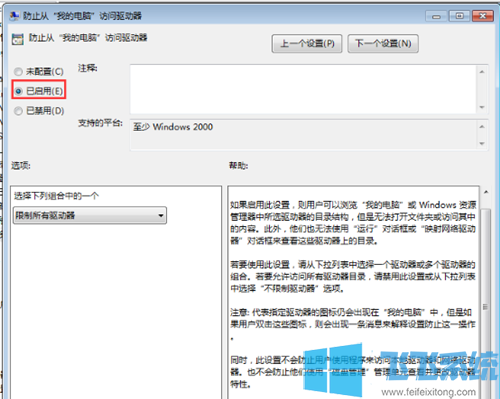Click the help paragraph starting with 若要使用此设置

[353, 277]
